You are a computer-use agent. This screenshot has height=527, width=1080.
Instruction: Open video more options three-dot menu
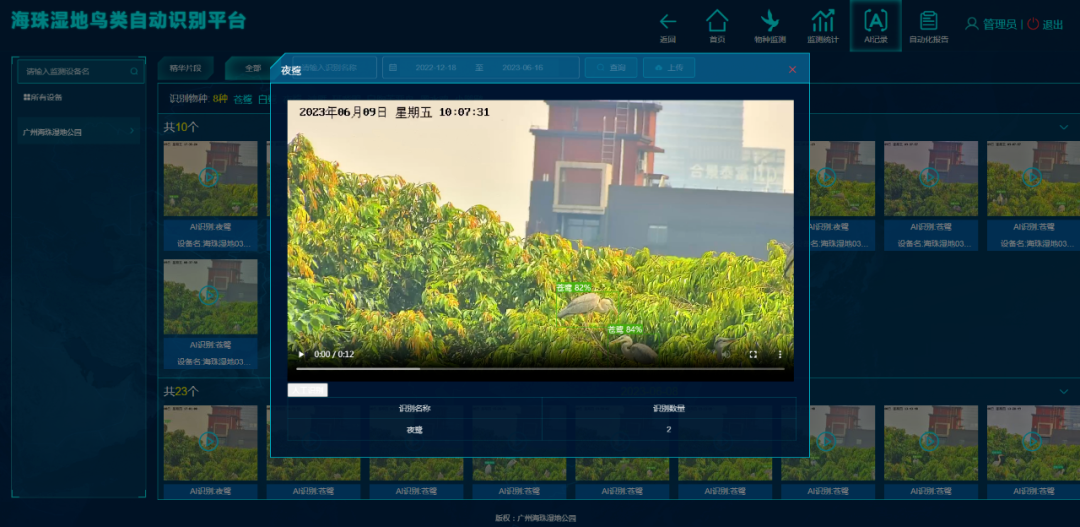[780, 354]
